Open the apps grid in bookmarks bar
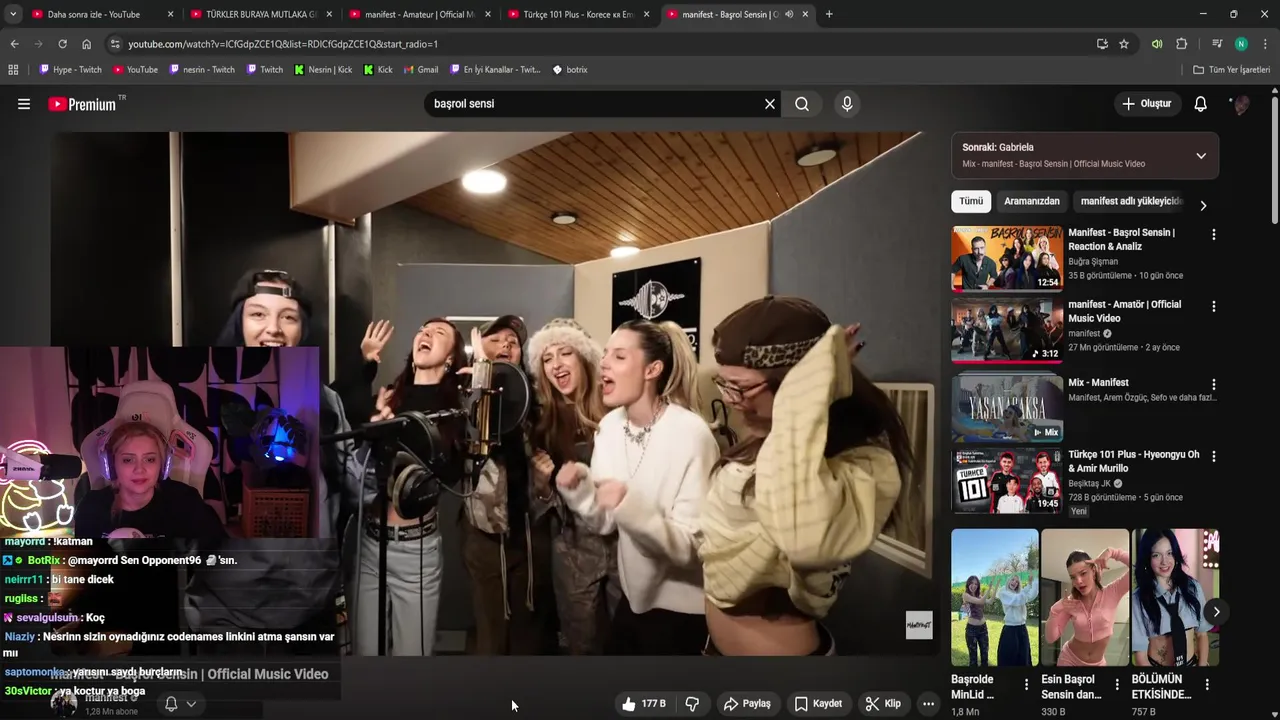Viewport: 1280px width, 720px height. pyautogui.click(x=13, y=70)
